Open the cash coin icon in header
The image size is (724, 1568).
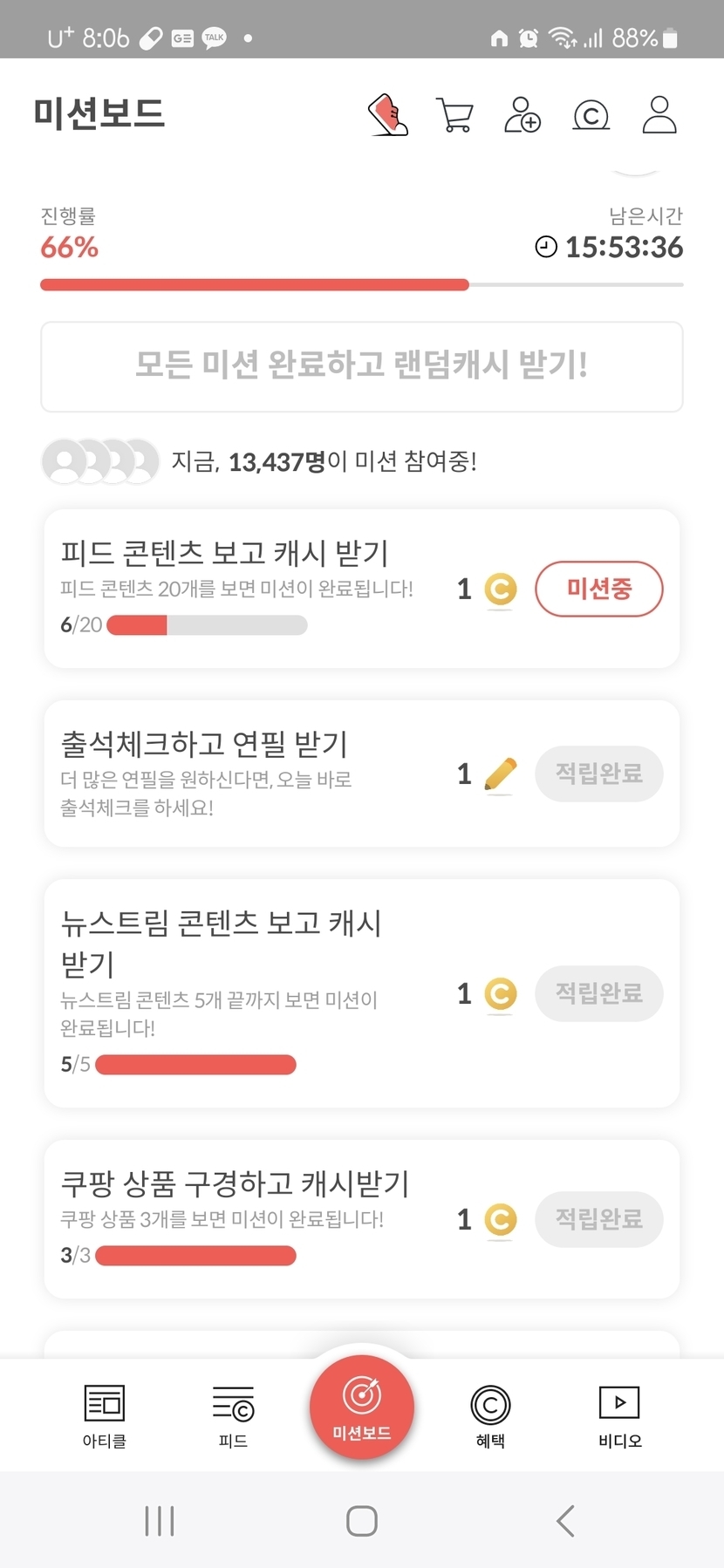pos(591,115)
